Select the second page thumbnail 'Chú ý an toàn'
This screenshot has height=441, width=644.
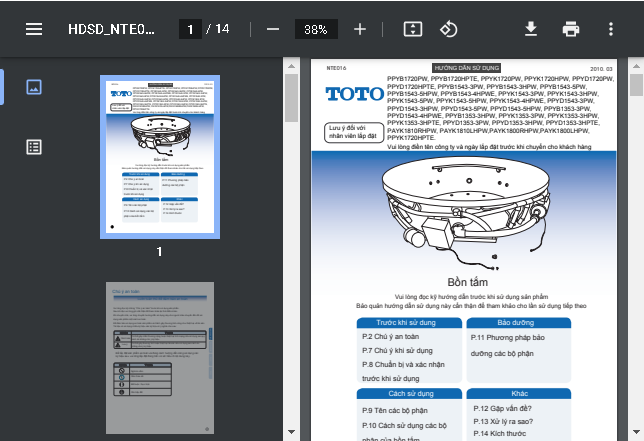click(160, 358)
